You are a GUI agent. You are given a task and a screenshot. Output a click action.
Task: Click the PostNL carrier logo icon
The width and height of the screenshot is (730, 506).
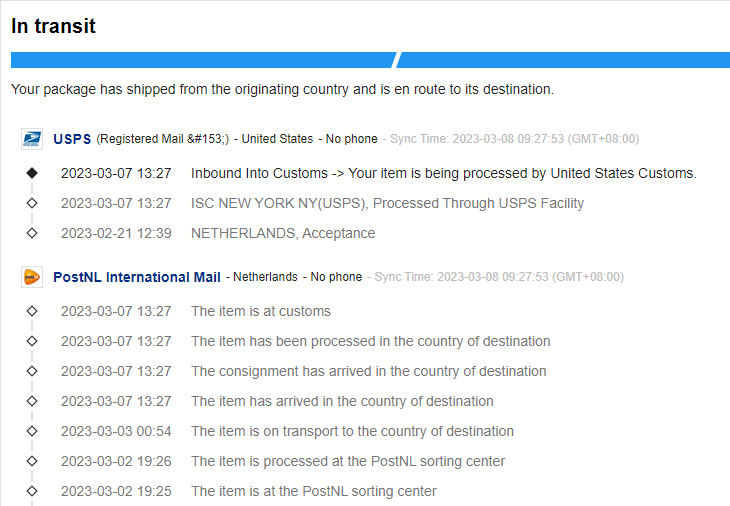click(x=32, y=277)
